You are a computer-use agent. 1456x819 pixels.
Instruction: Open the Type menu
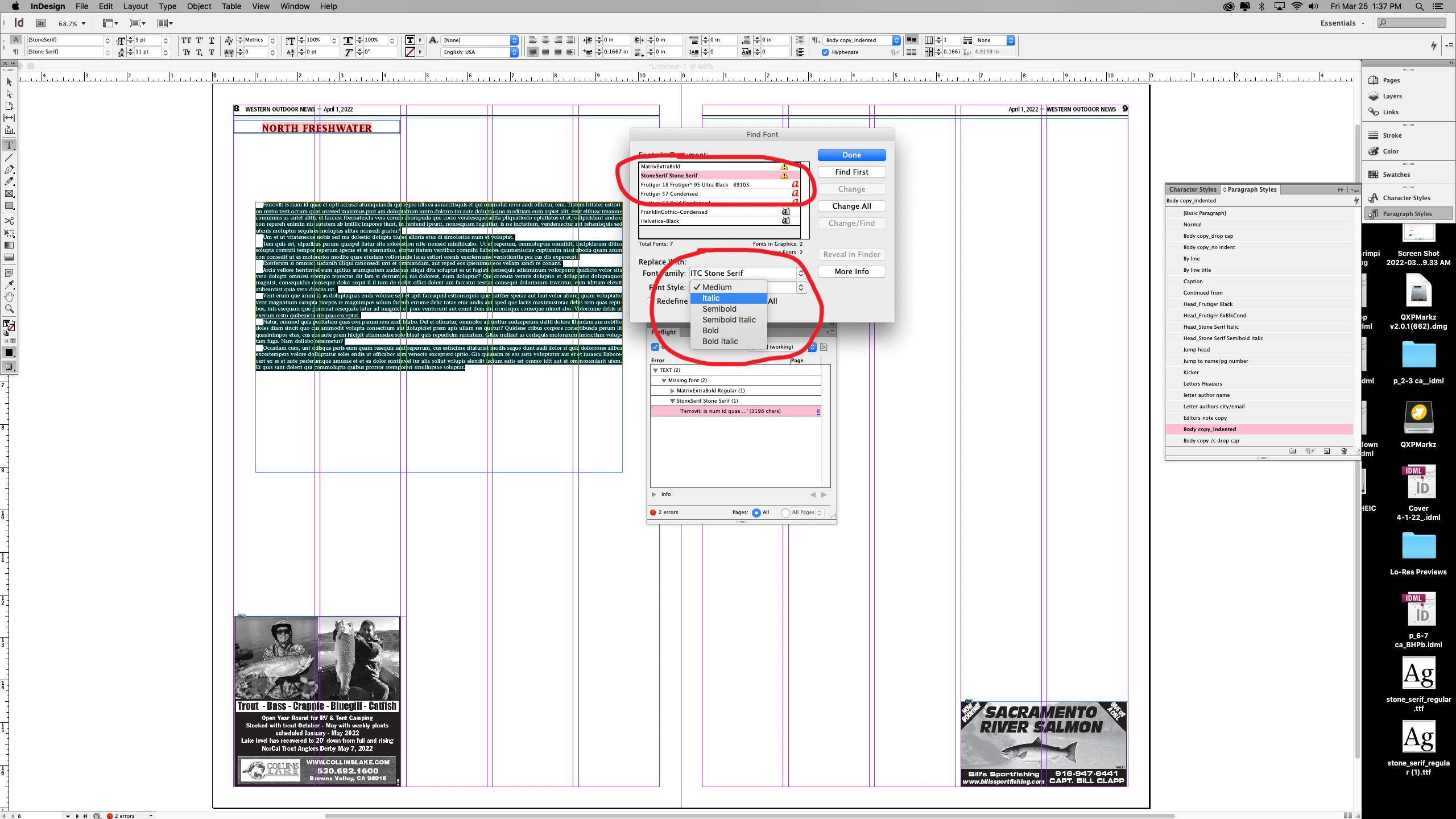pos(167,6)
